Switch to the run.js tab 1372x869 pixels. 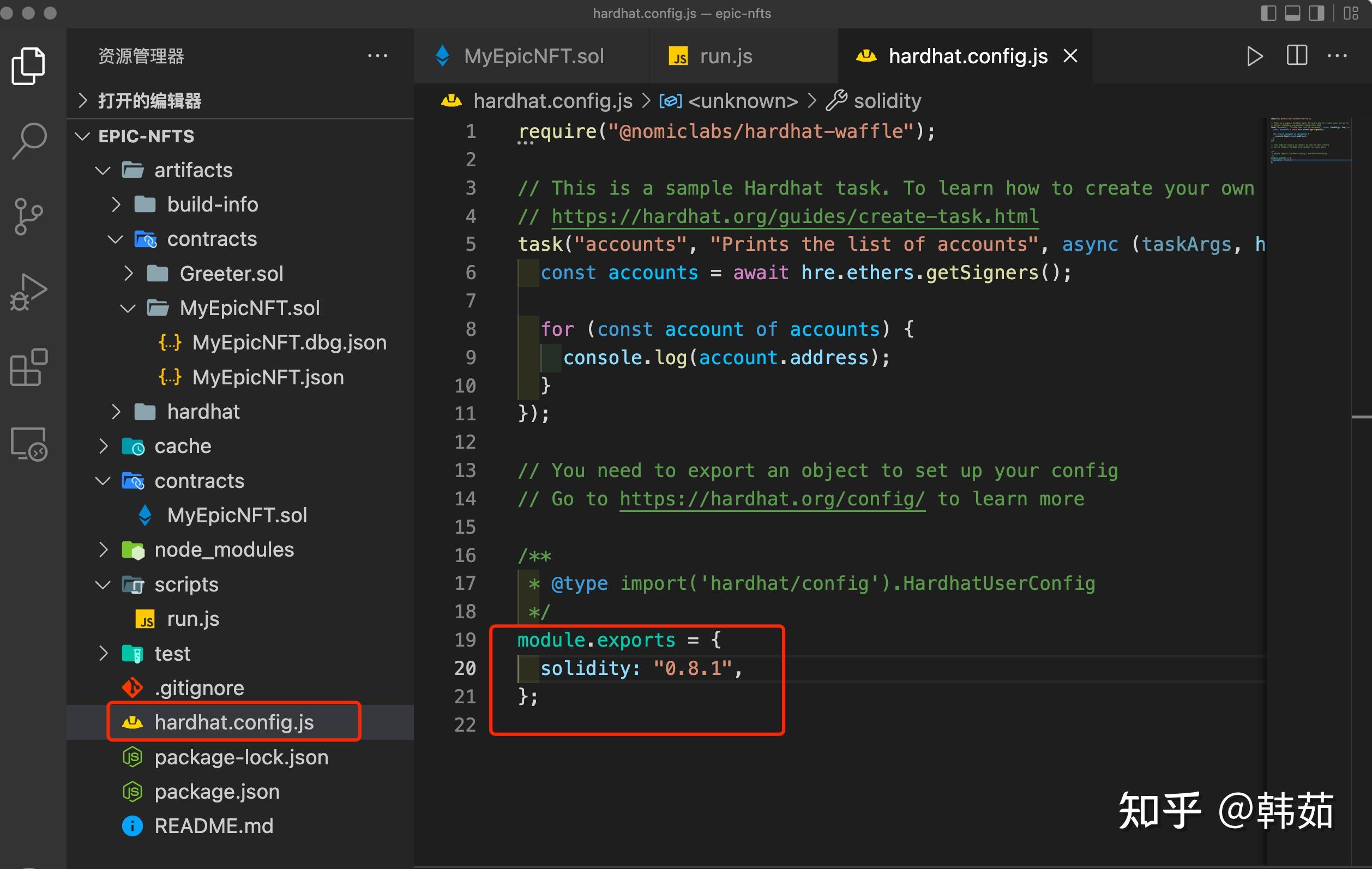pyautogui.click(x=743, y=56)
